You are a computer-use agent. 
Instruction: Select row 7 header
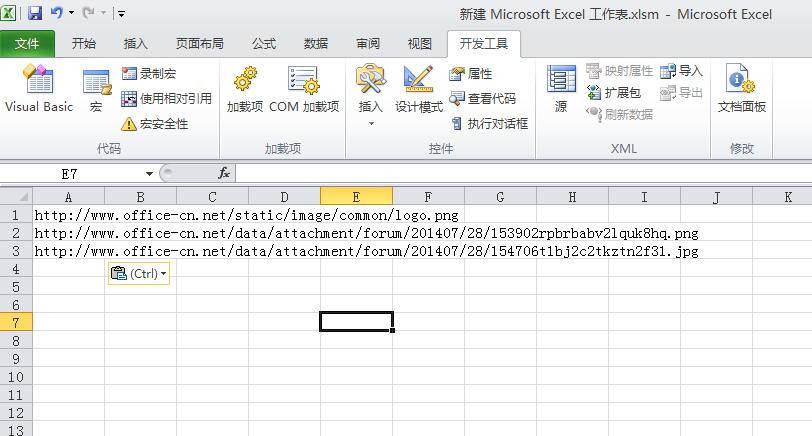click(x=16, y=323)
